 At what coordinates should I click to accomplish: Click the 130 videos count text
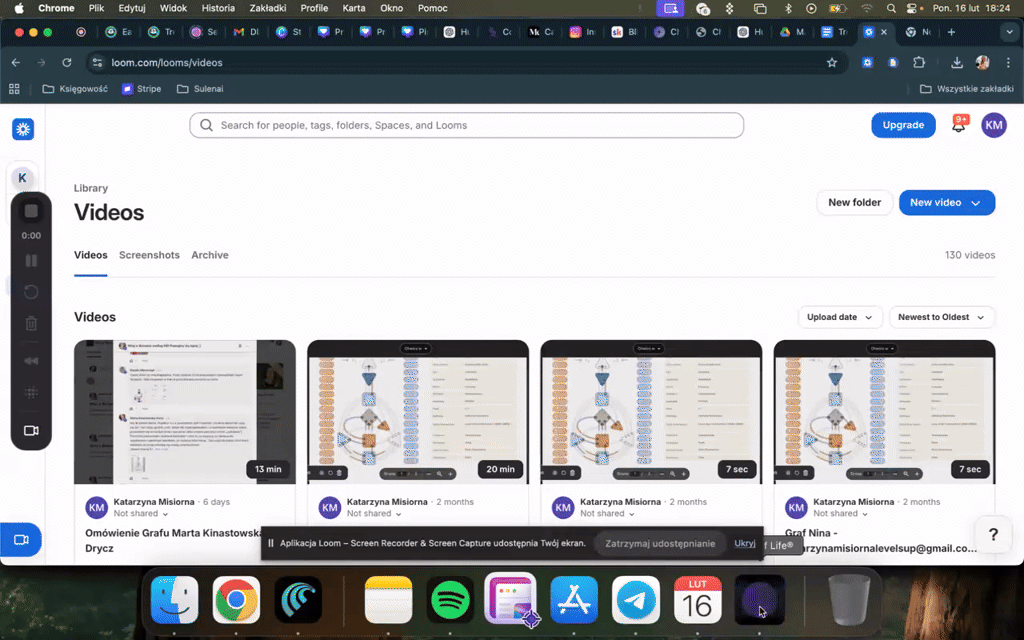point(970,255)
